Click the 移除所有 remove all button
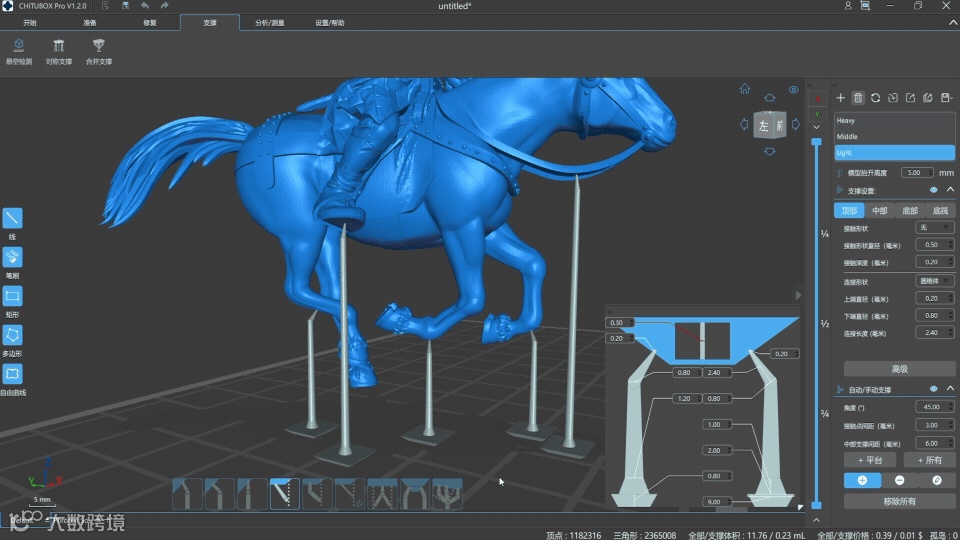 [899, 501]
